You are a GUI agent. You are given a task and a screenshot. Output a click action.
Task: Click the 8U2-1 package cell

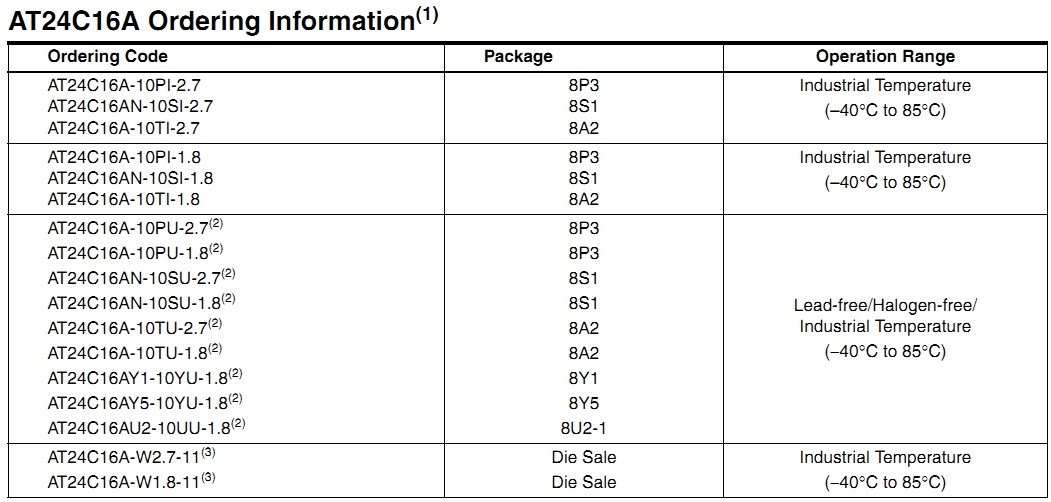pyautogui.click(x=584, y=428)
